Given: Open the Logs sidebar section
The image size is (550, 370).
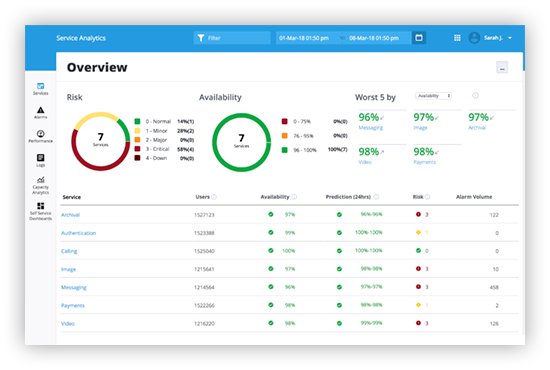Looking at the screenshot, I should [41, 160].
